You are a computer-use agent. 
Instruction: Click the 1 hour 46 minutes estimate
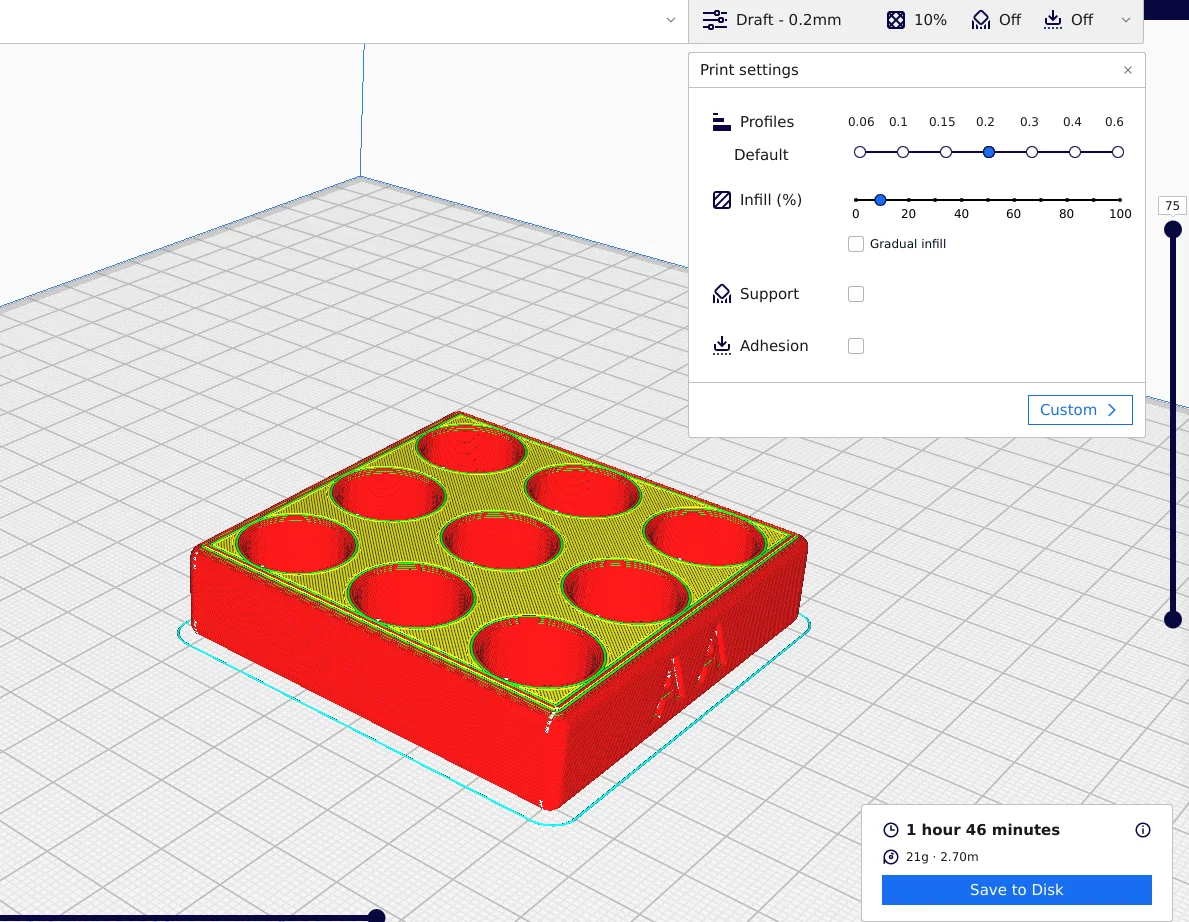pyautogui.click(x=983, y=829)
